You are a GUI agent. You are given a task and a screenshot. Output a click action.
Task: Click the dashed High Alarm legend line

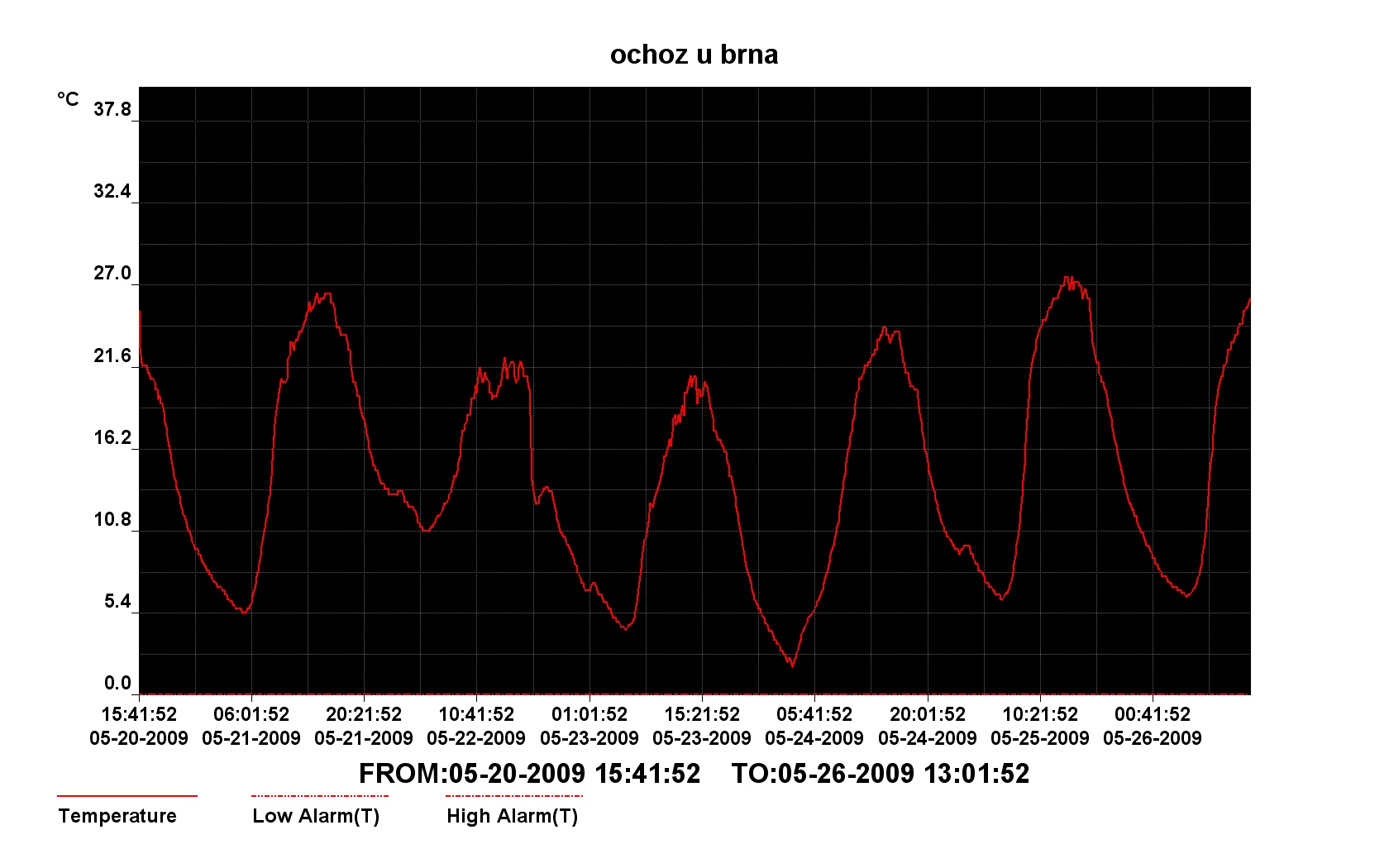tap(514, 796)
